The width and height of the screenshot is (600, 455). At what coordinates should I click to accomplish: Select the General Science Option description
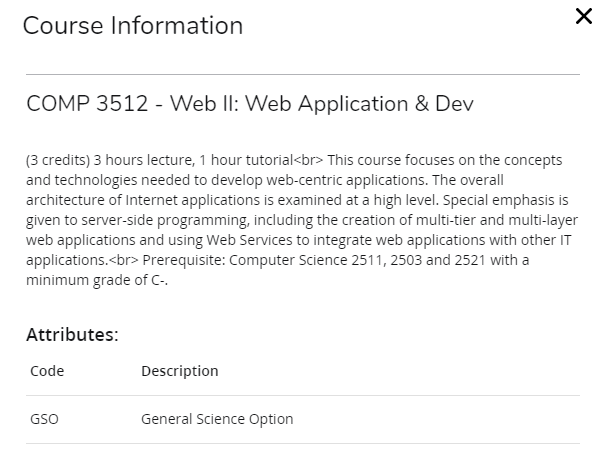tap(217, 419)
